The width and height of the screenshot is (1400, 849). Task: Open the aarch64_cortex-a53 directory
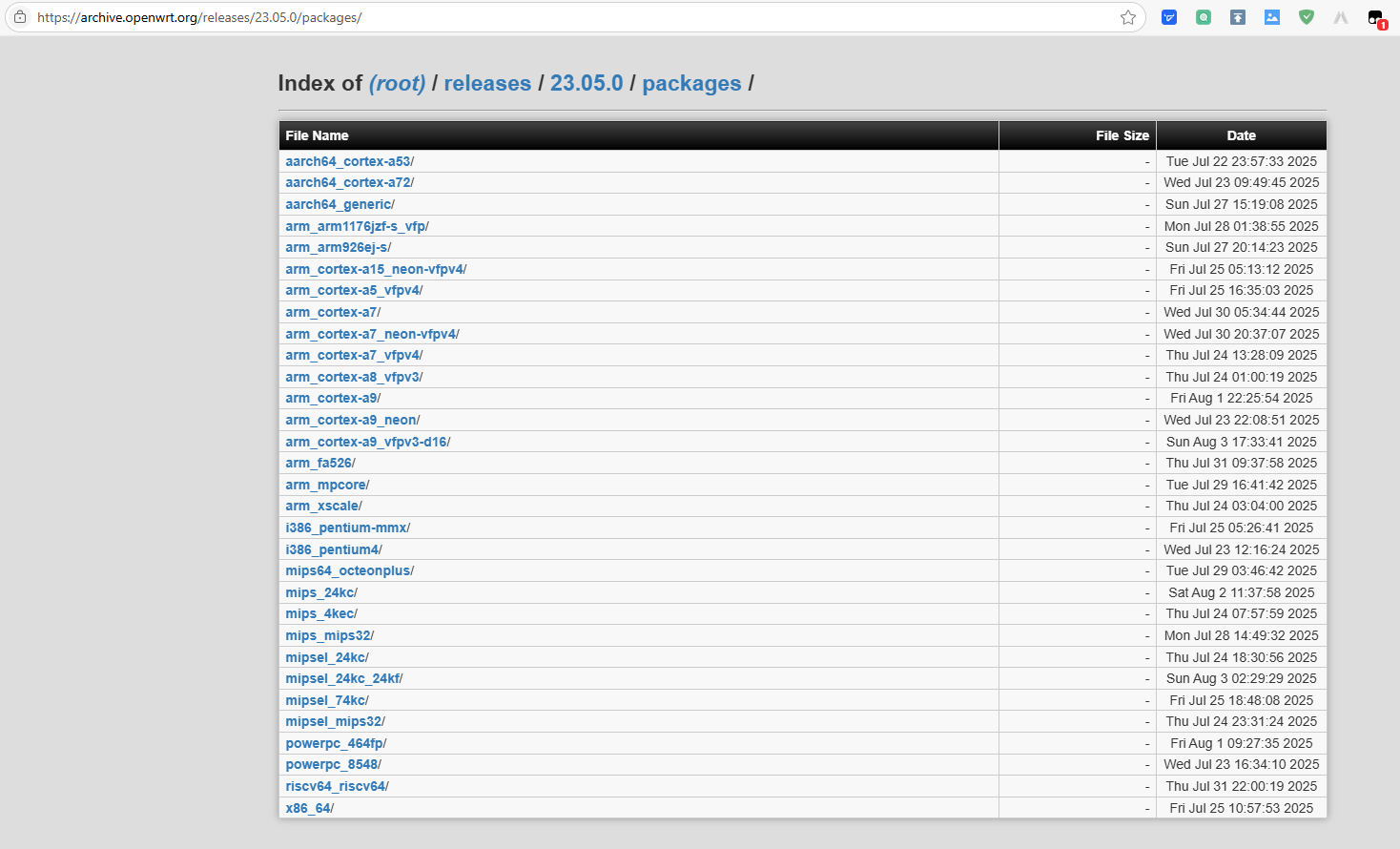click(348, 161)
